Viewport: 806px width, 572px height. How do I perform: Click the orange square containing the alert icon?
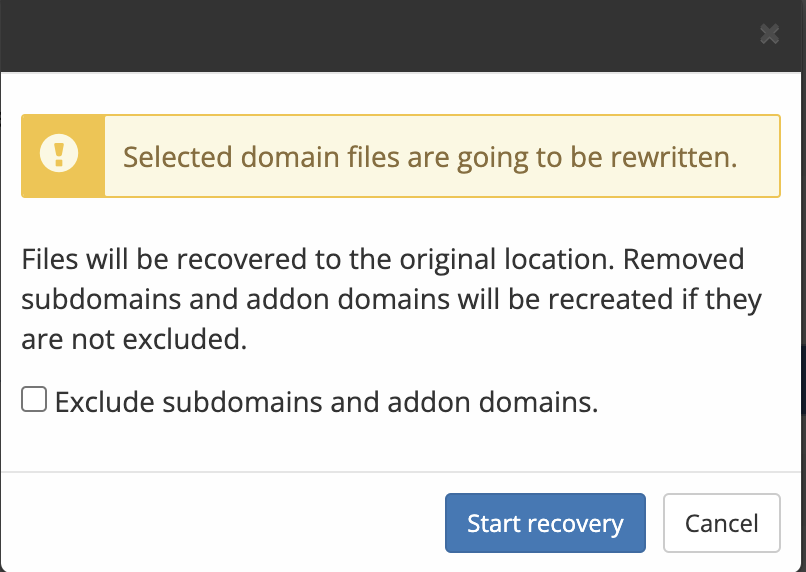click(63, 156)
